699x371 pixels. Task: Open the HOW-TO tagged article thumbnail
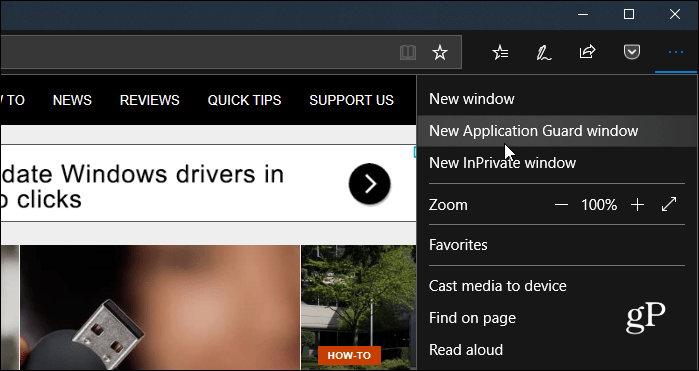coord(359,308)
